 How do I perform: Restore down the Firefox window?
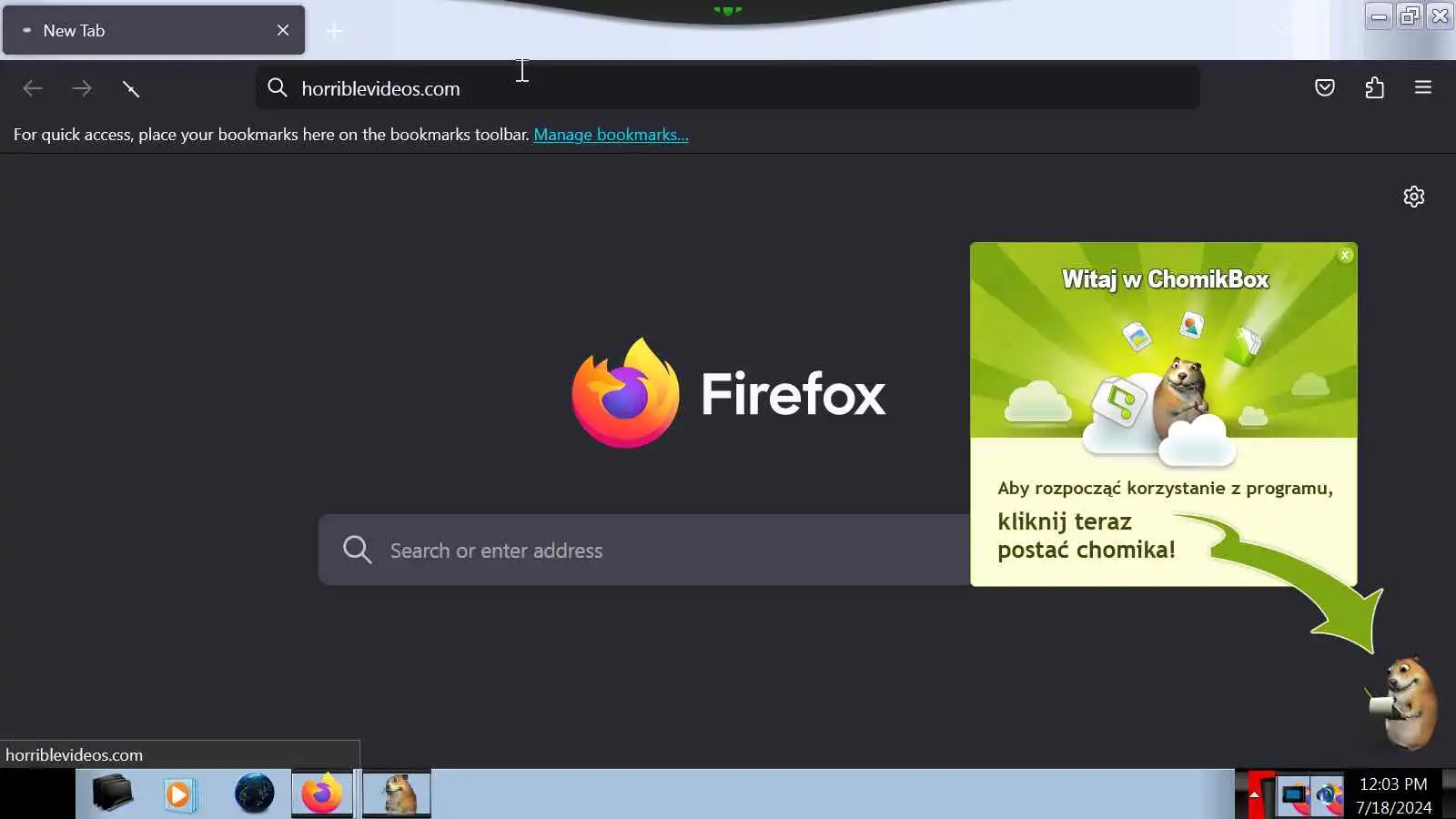(1410, 15)
